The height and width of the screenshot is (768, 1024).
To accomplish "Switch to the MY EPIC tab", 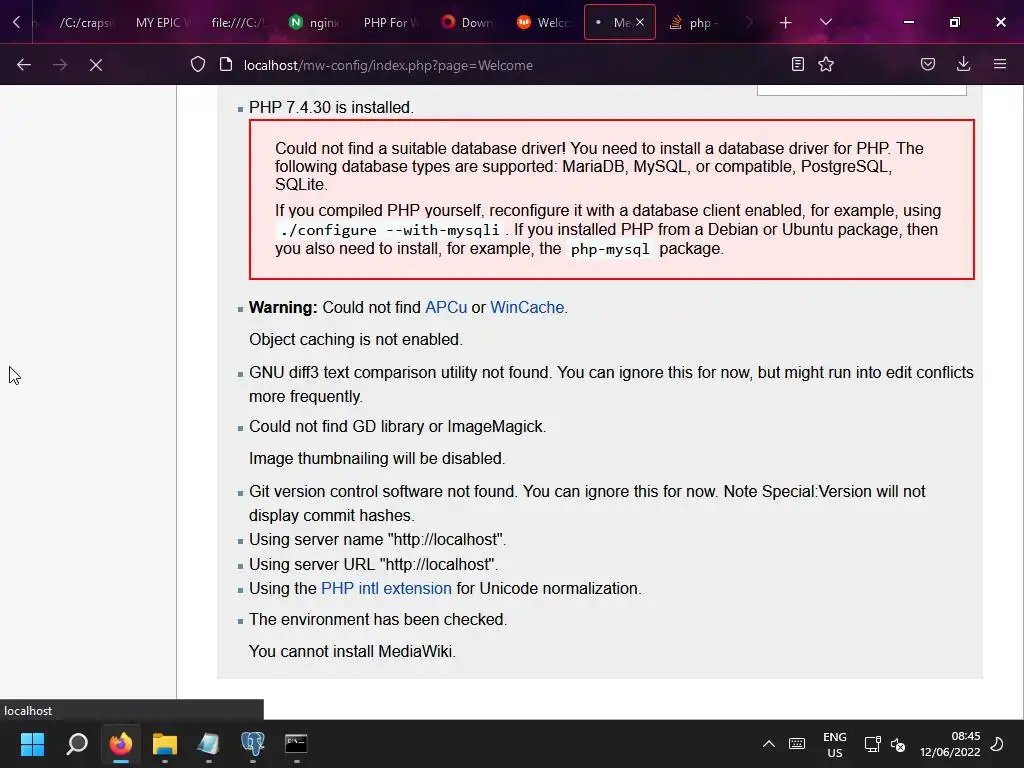I will coord(161,22).
